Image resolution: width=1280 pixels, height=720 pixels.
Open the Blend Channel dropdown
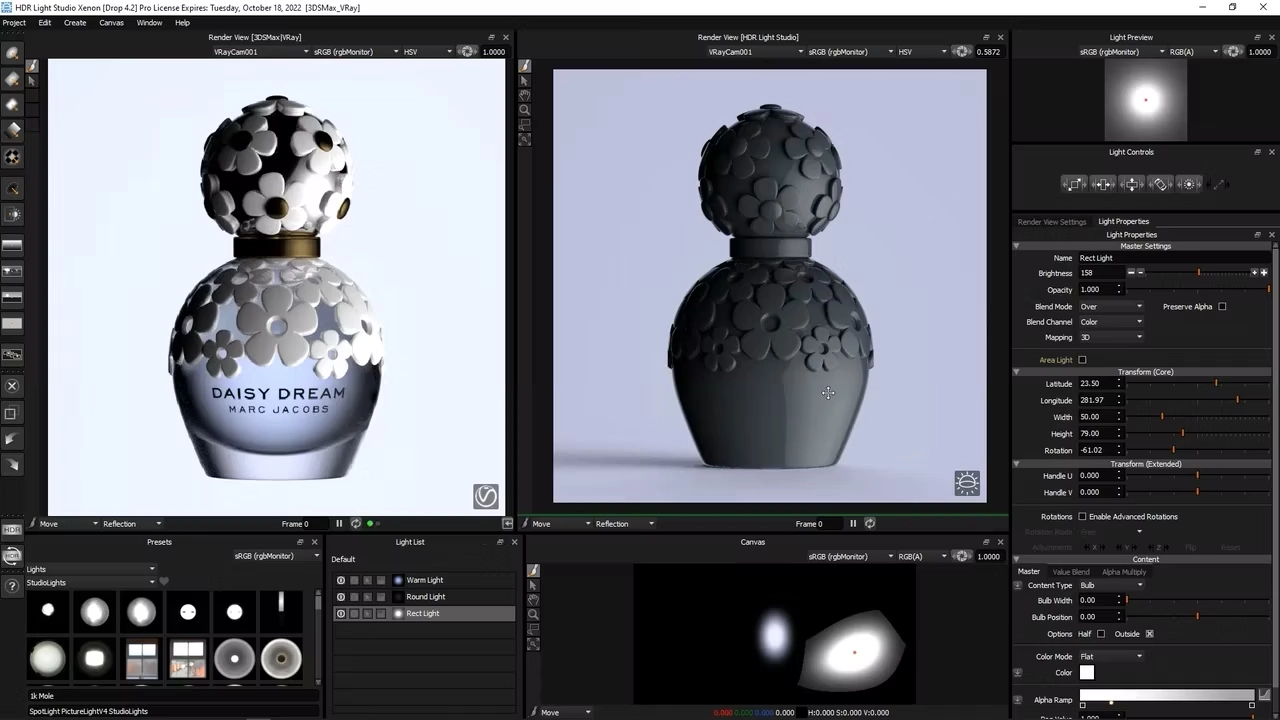(1111, 322)
